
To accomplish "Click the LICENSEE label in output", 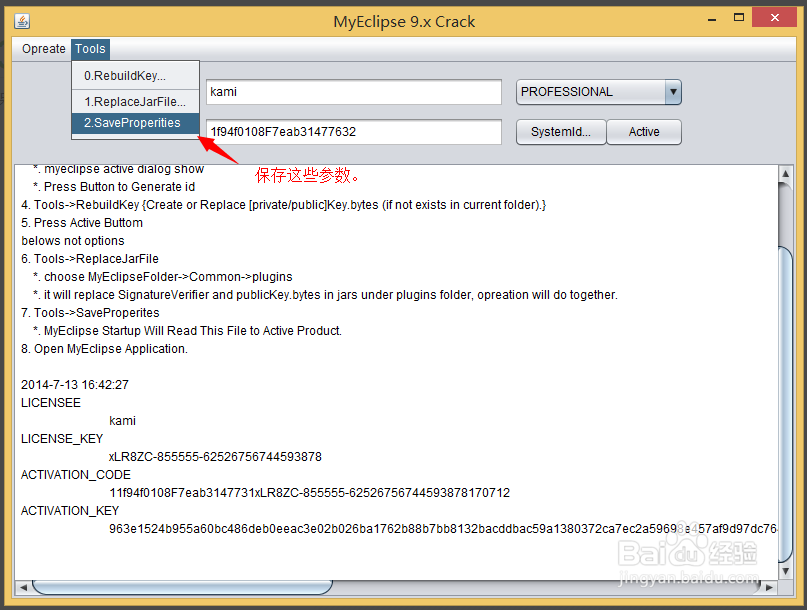I will point(50,403).
